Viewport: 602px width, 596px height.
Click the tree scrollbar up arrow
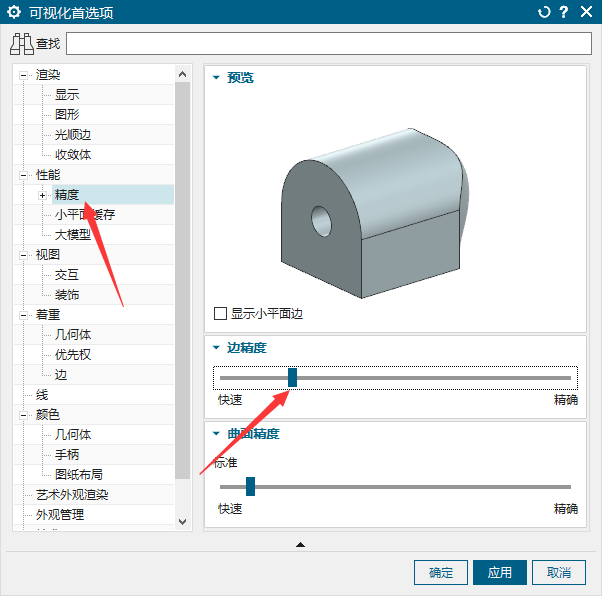[182, 74]
